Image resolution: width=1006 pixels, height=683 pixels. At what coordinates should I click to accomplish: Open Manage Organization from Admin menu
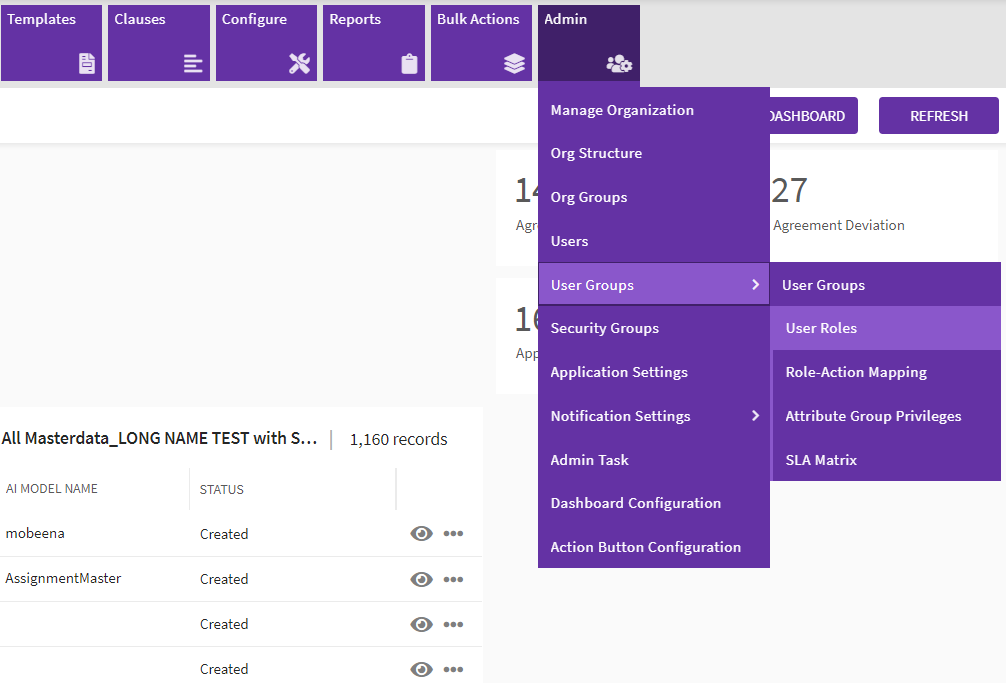click(622, 110)
